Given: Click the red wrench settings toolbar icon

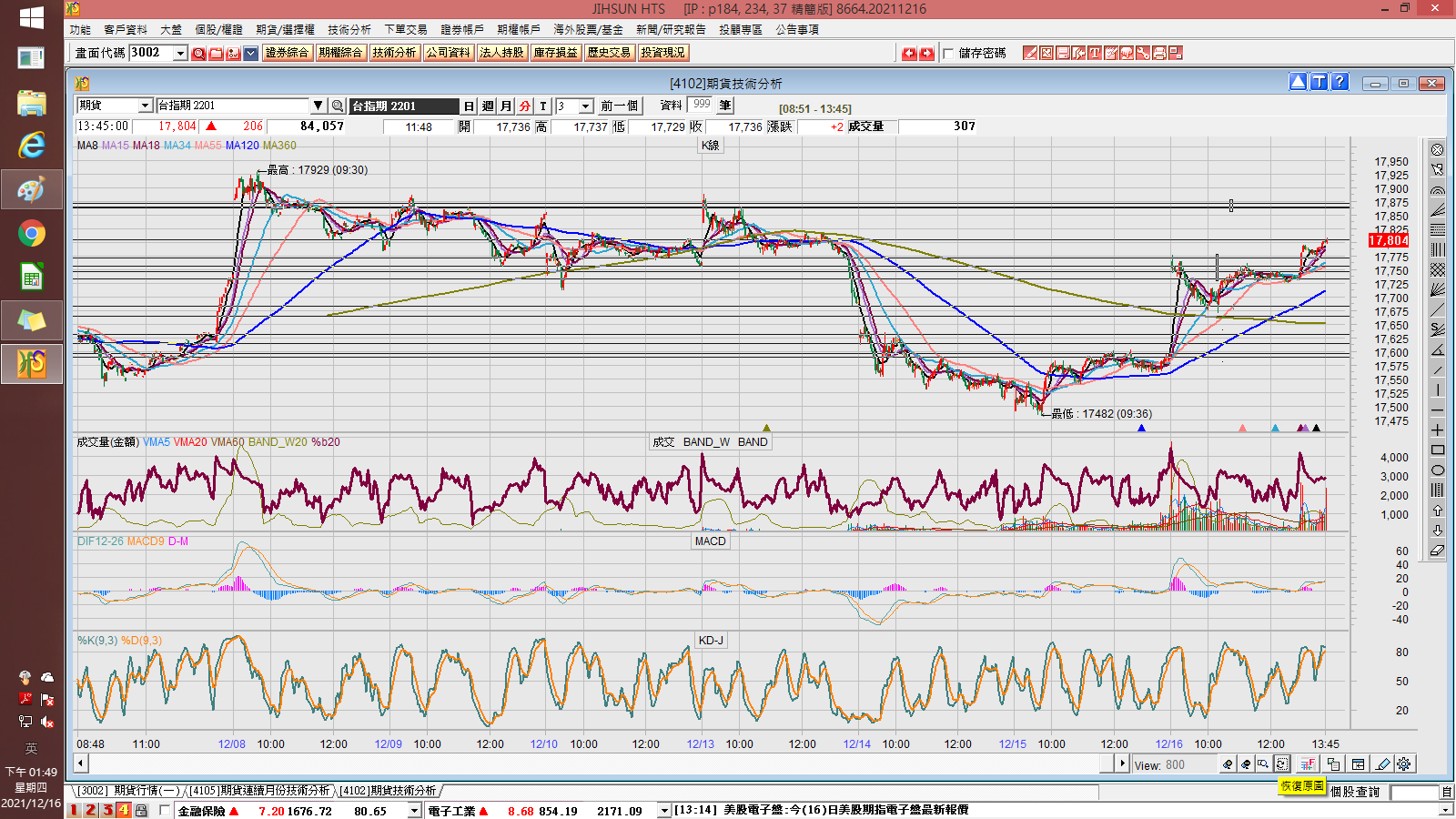Looking at the screenshot, I should pyautogui.click(x=1143, y=53).
